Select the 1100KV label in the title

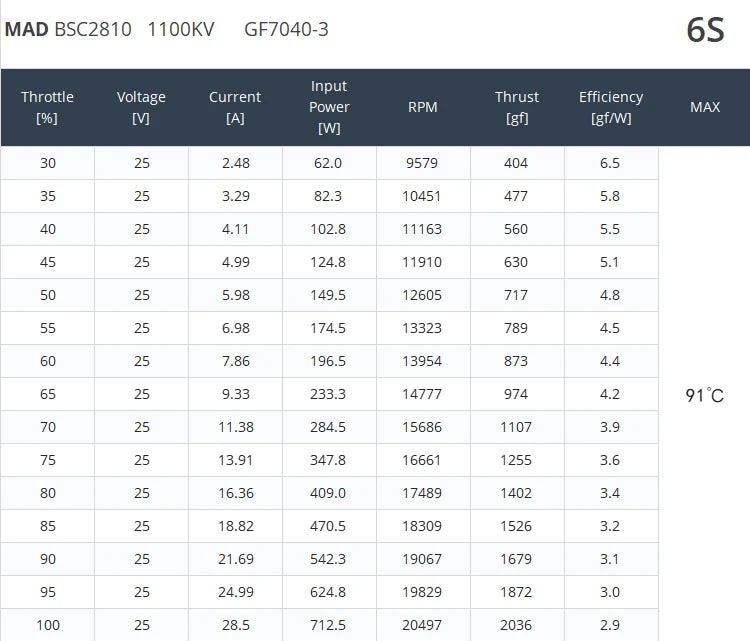click(182, 29)
